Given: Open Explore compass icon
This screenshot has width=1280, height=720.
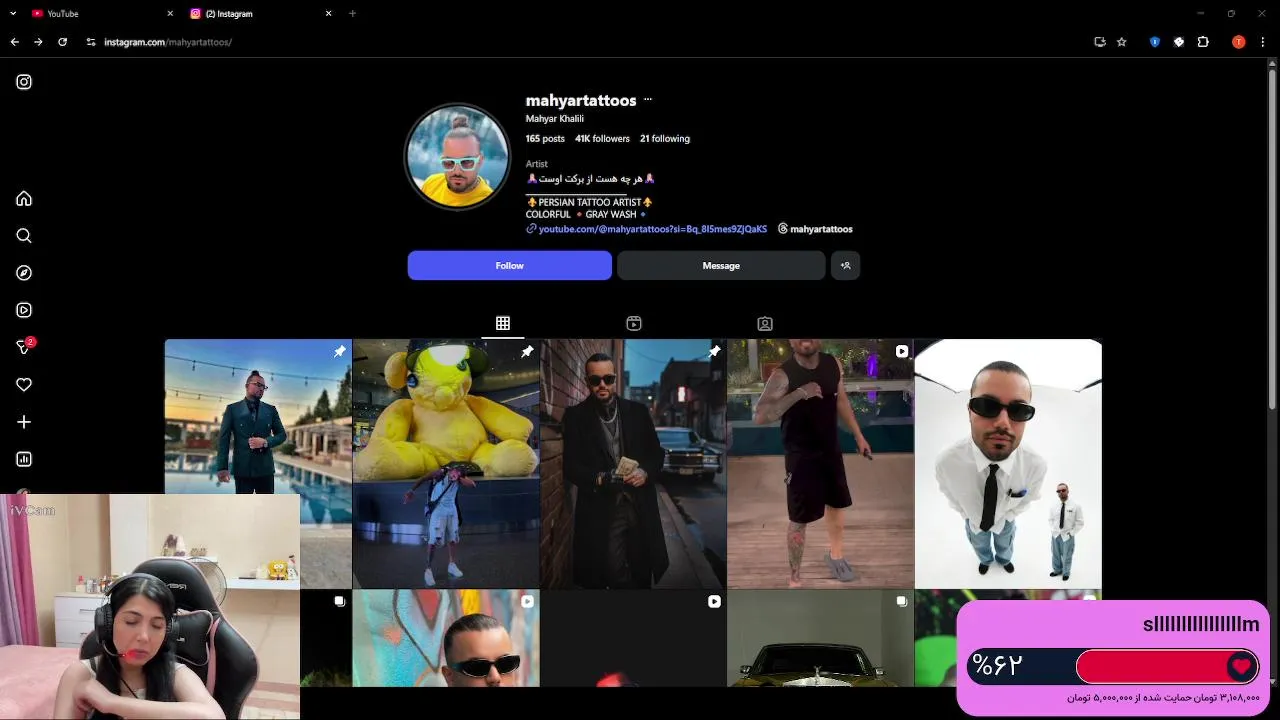Looking at the screenshot, I should (x=24, y=273).
